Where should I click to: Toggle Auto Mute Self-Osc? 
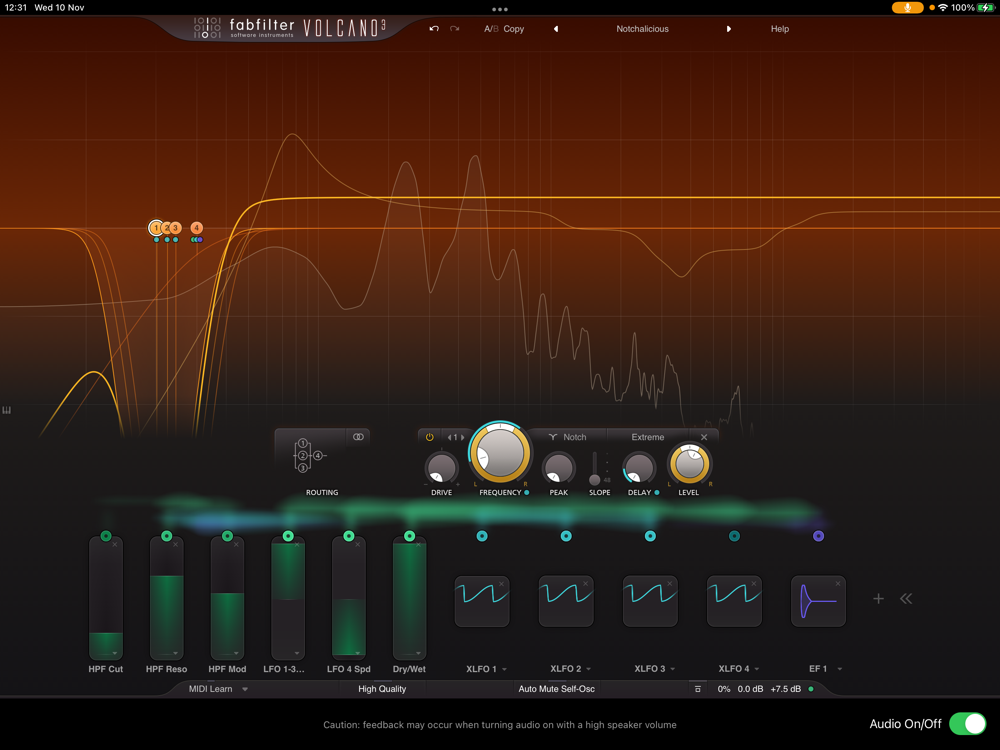tap(556, 689)
